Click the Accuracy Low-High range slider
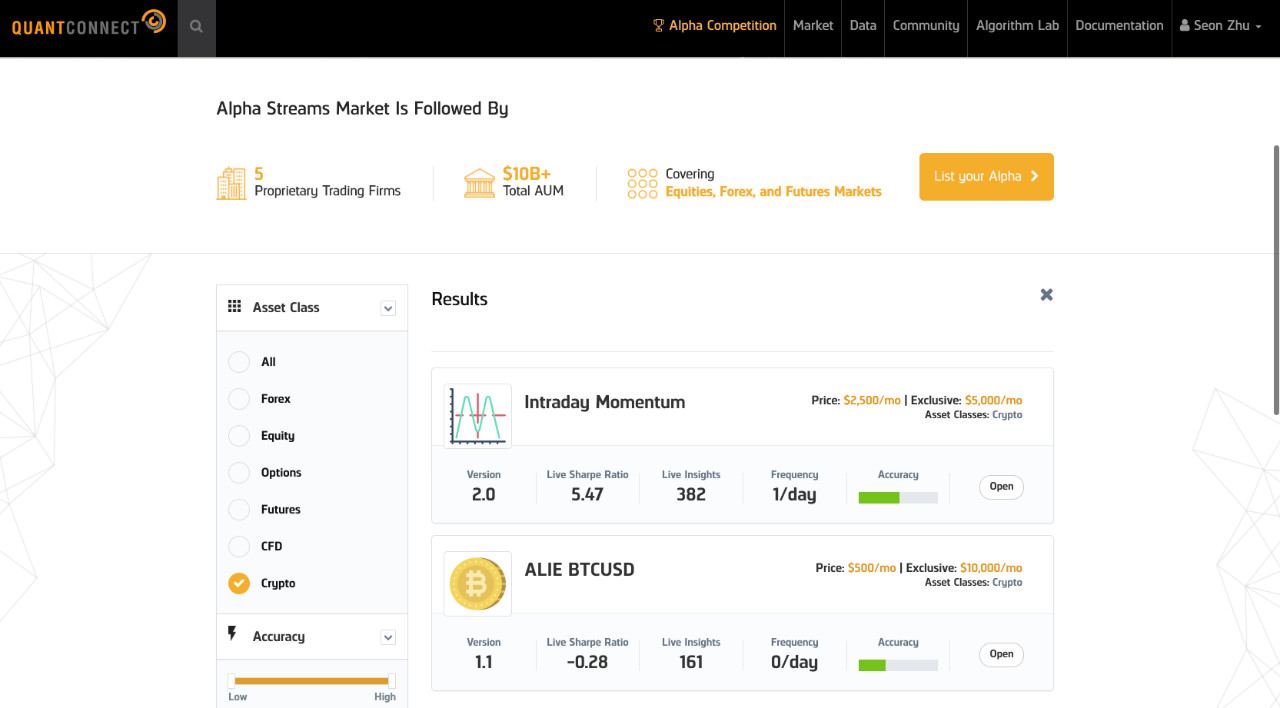Screen dimensions: 1280x708 point(312,681)
